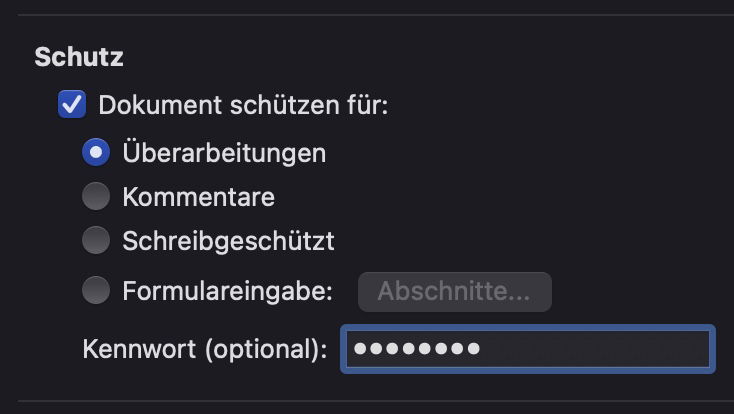
Task: Select the Schreibgeschützt radio button
Action: click(96, 241)
